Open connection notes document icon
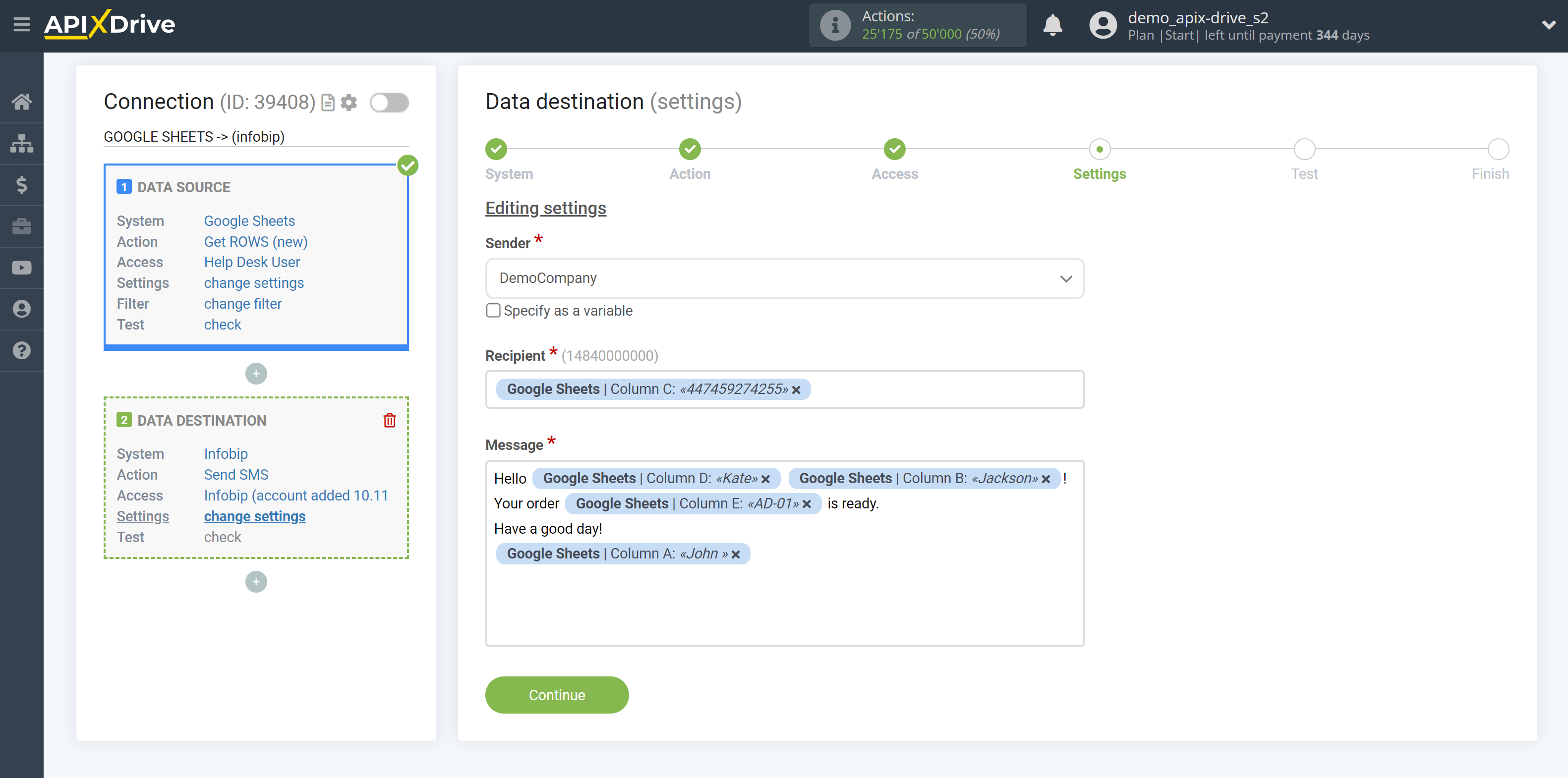The height and width of the screenshot is (778, 1568). 328,103
